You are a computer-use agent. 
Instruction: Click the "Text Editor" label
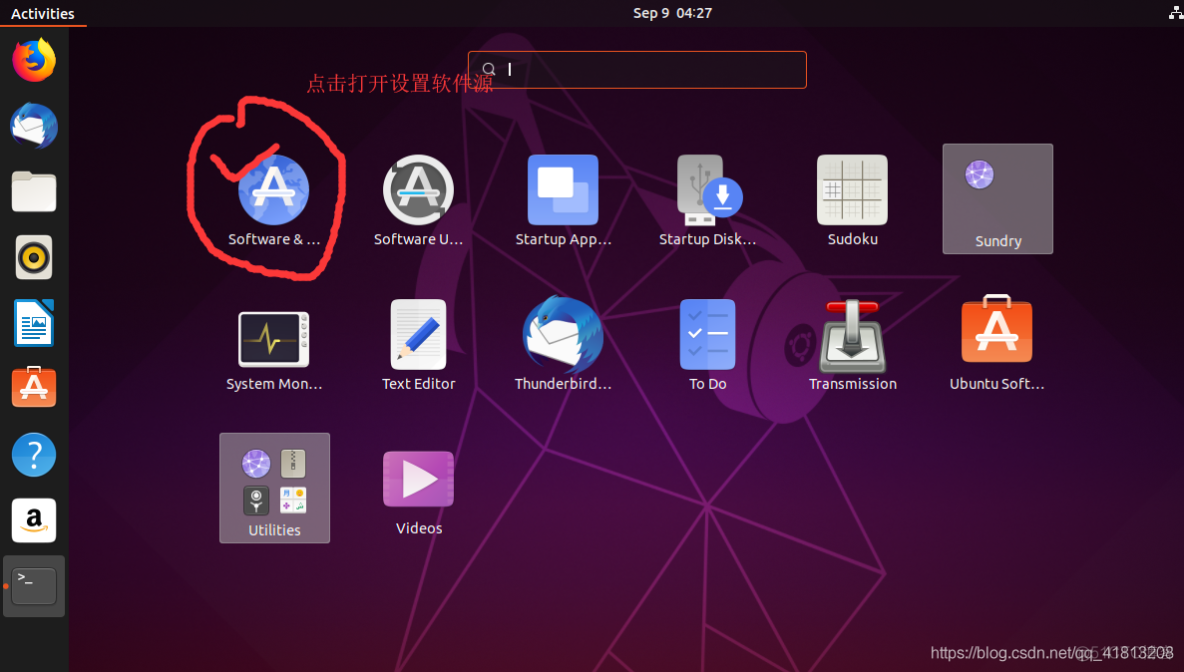point(418,384)
